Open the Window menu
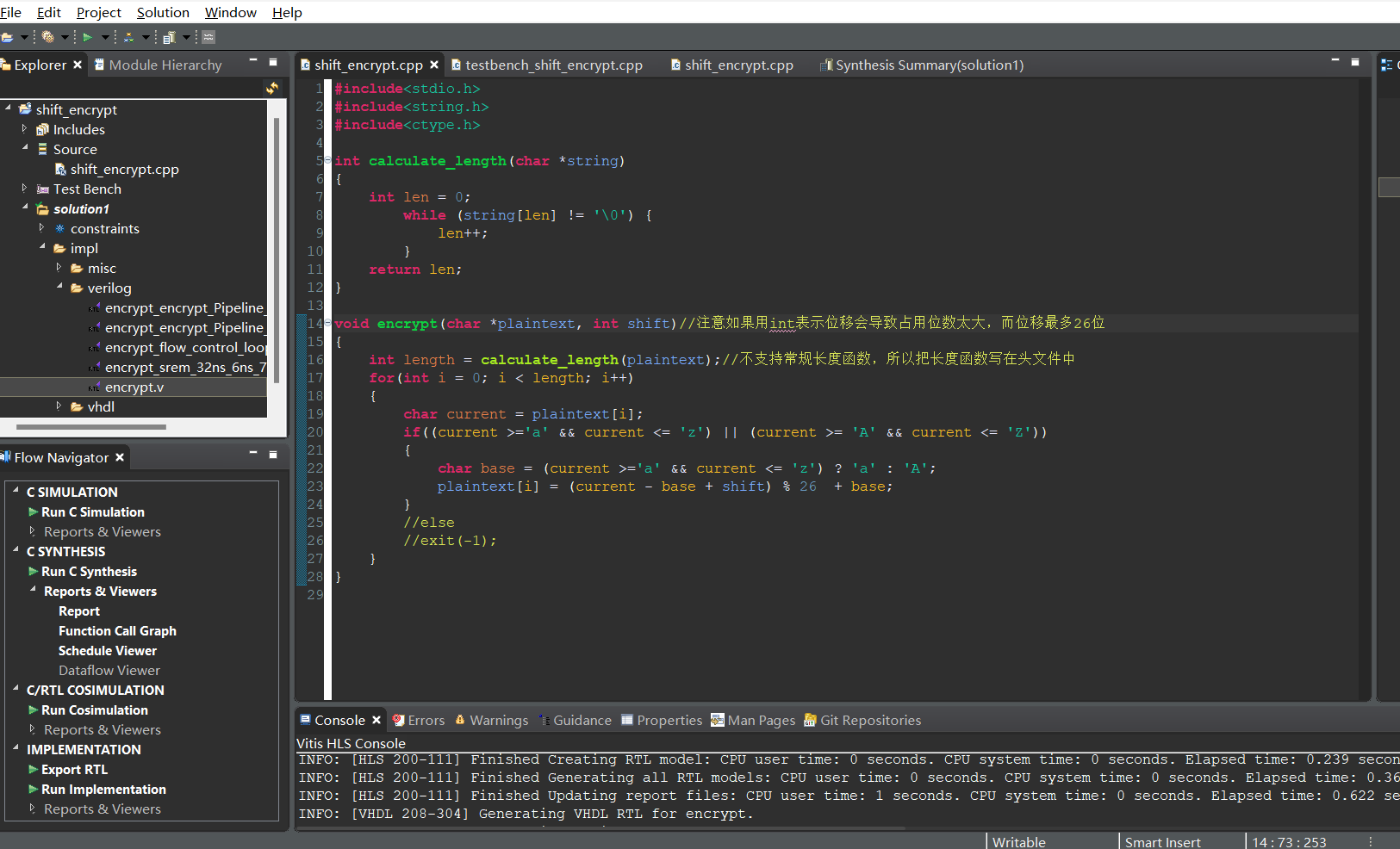The height and width of the screenshot is (849, 1400). [230, 12]
